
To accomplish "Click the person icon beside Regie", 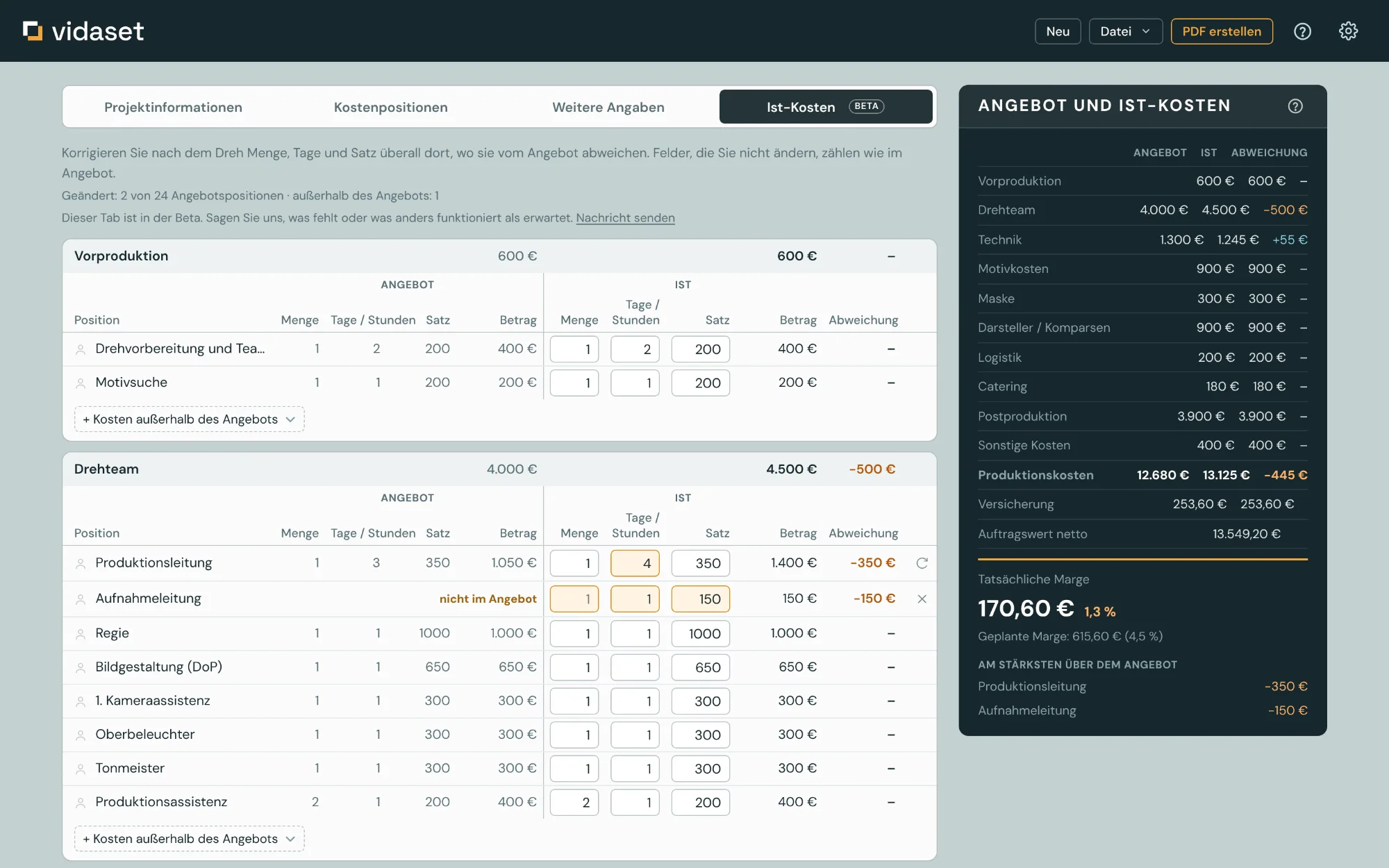I will coord(81,634).
